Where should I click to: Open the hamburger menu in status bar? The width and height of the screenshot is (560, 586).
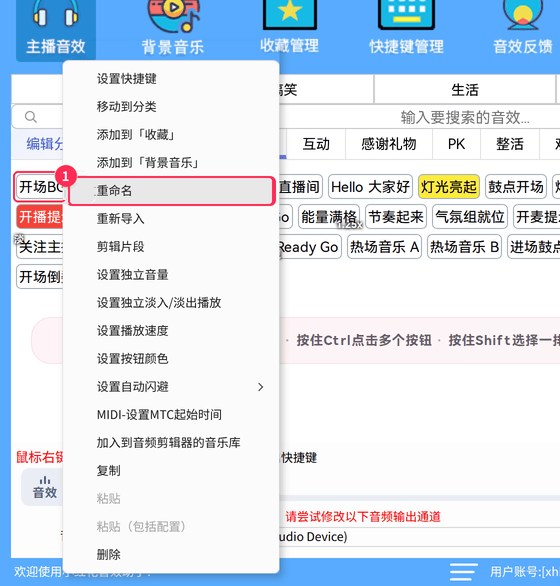(464, 572)
